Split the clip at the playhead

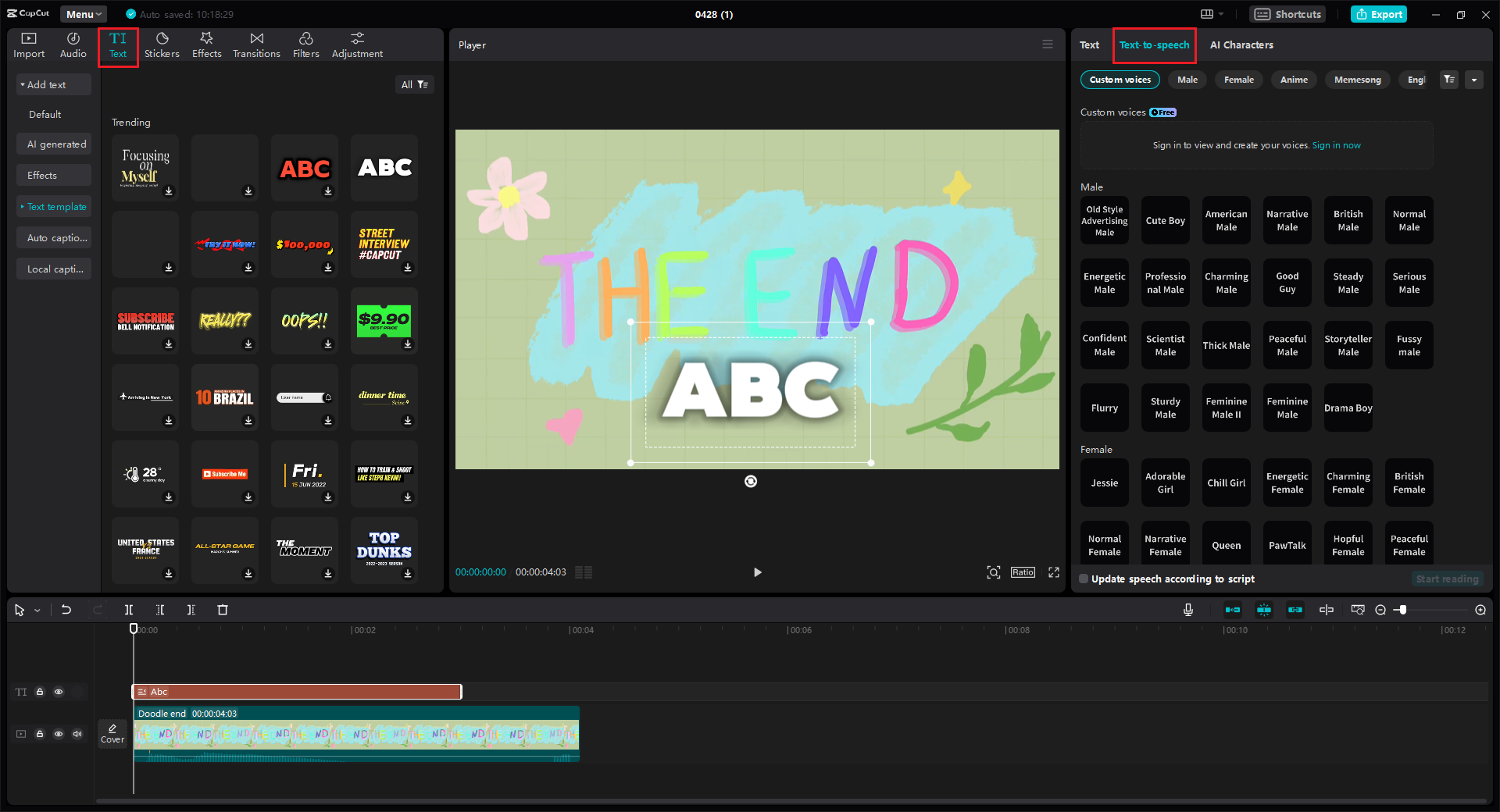(x=129, y=610)
